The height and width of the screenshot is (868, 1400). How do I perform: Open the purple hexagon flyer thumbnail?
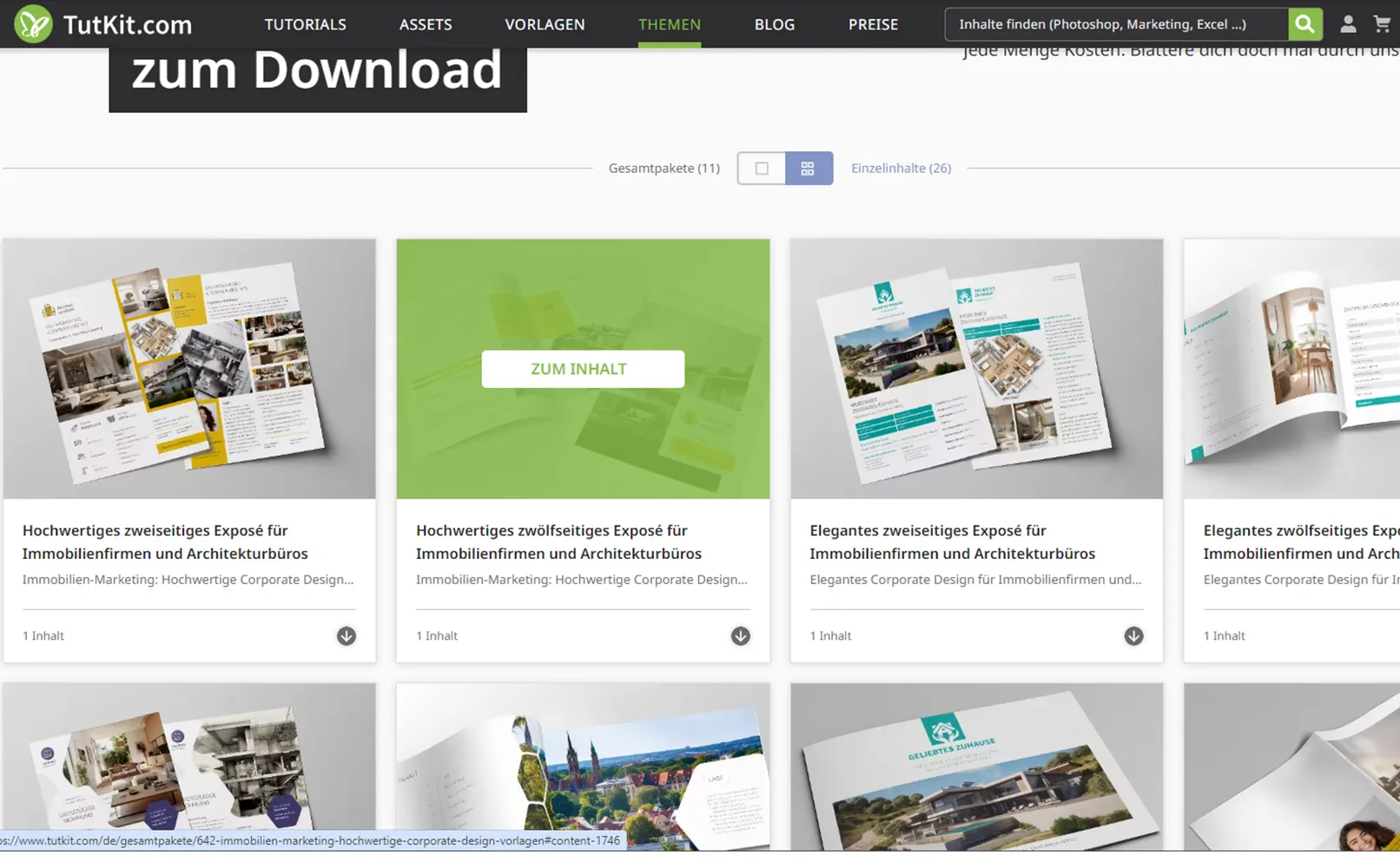point(189,766)
